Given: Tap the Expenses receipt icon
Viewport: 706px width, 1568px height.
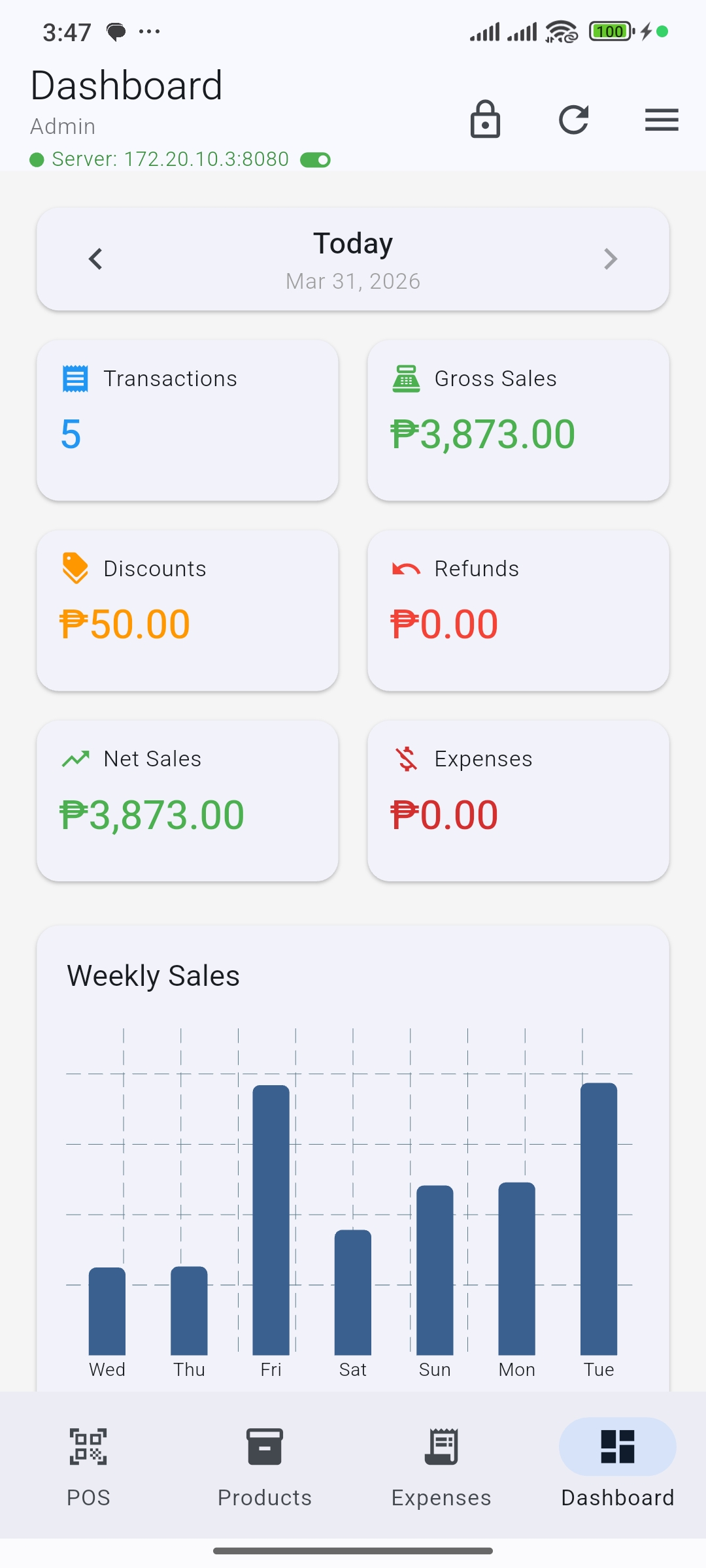Looking at the screenshot, I should [441, 1446].
